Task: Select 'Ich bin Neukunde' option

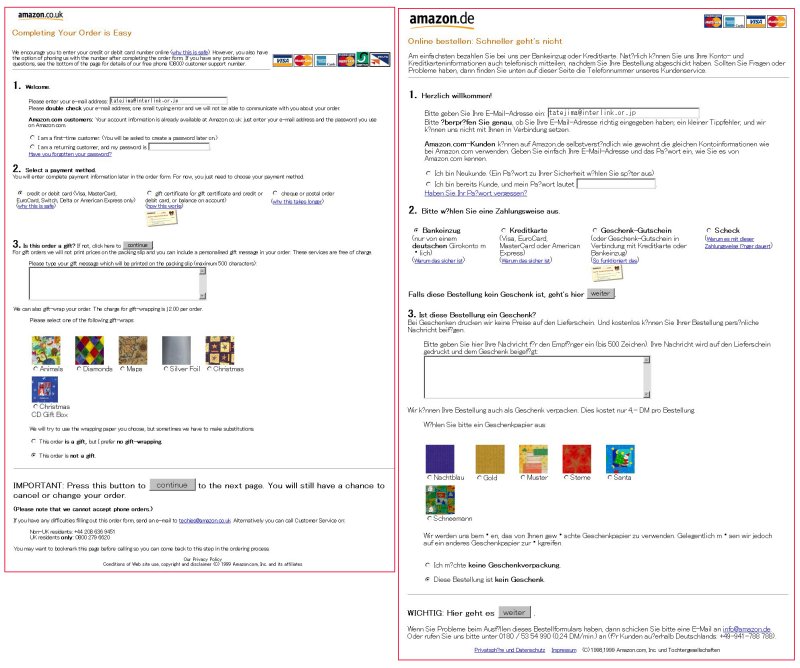Action: click(x=428, y=174)
